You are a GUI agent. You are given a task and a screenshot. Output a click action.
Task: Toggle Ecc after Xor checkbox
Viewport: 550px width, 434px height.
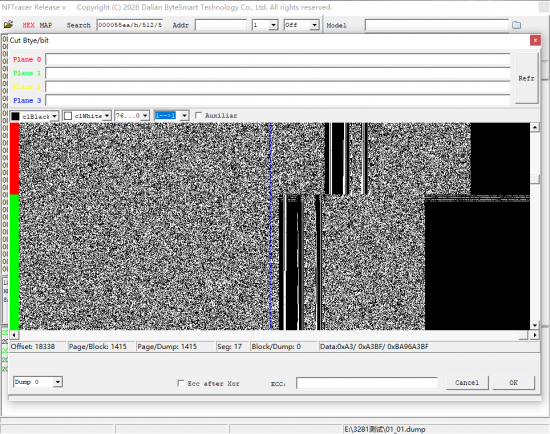click(181, 383)
